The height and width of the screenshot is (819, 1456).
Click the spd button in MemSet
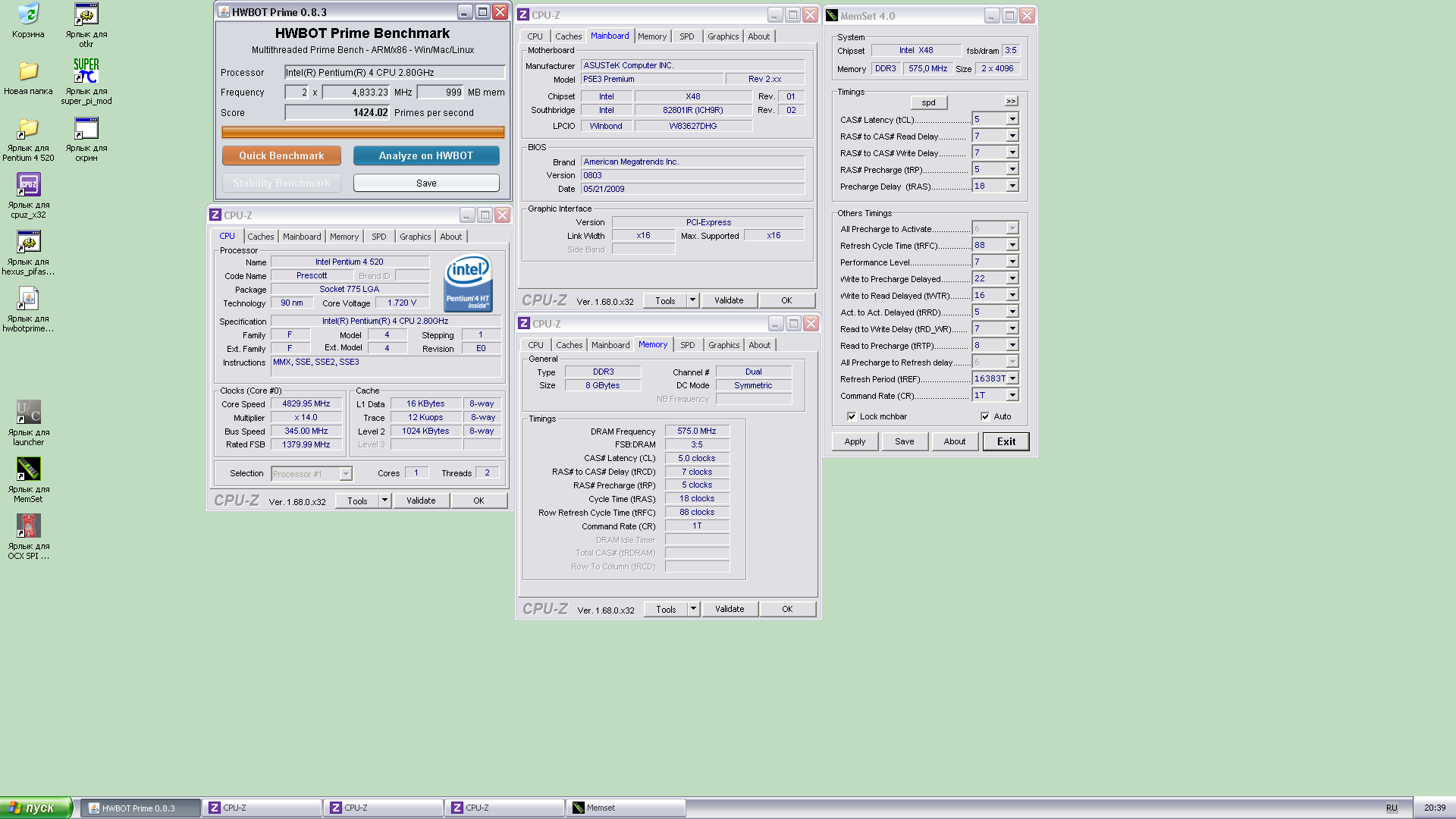click(928, 102)
